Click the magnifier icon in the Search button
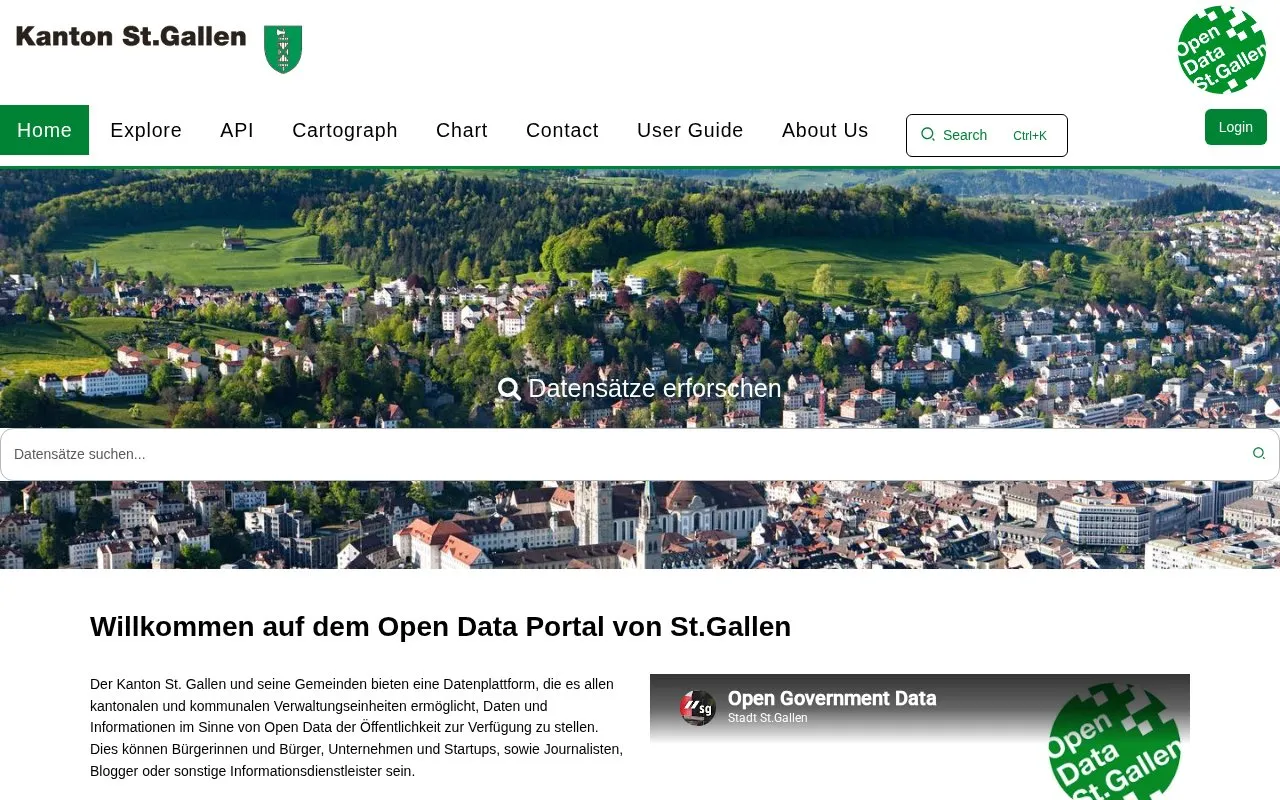 [928, 135]
